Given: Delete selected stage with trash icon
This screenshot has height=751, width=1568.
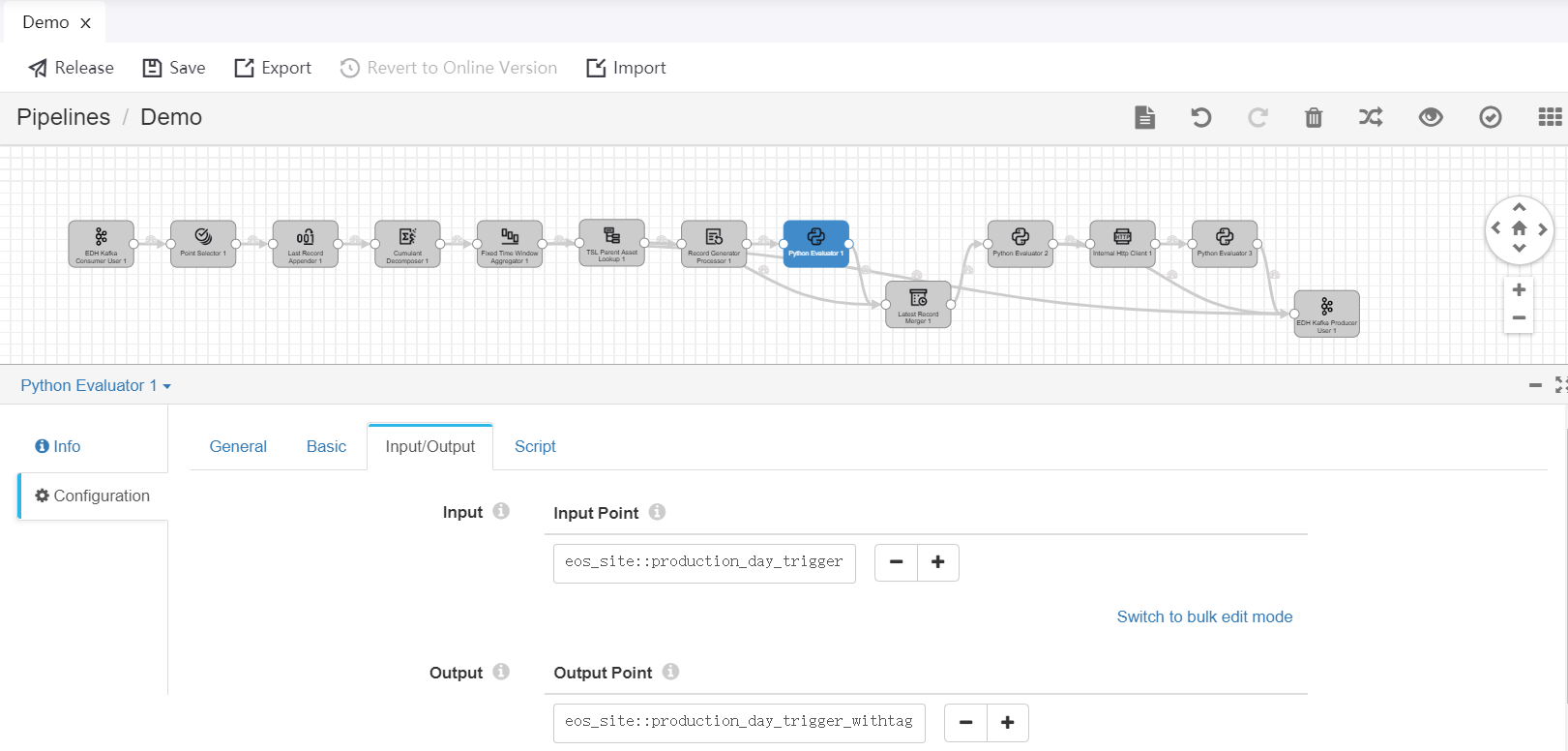Looking at the screenshot, I should (1314, 117).
